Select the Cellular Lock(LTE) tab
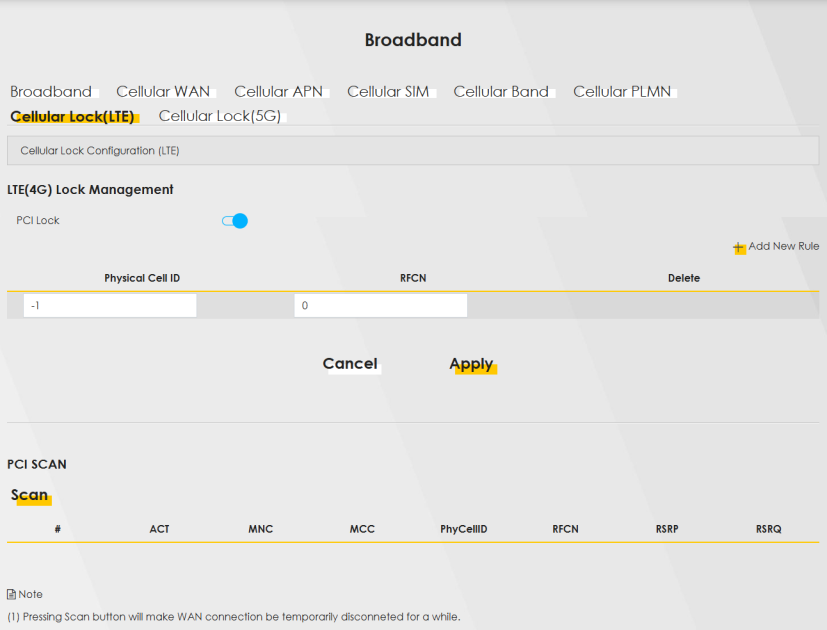The image size is (827, 630). pyautogui.click(x=72, y=116)
